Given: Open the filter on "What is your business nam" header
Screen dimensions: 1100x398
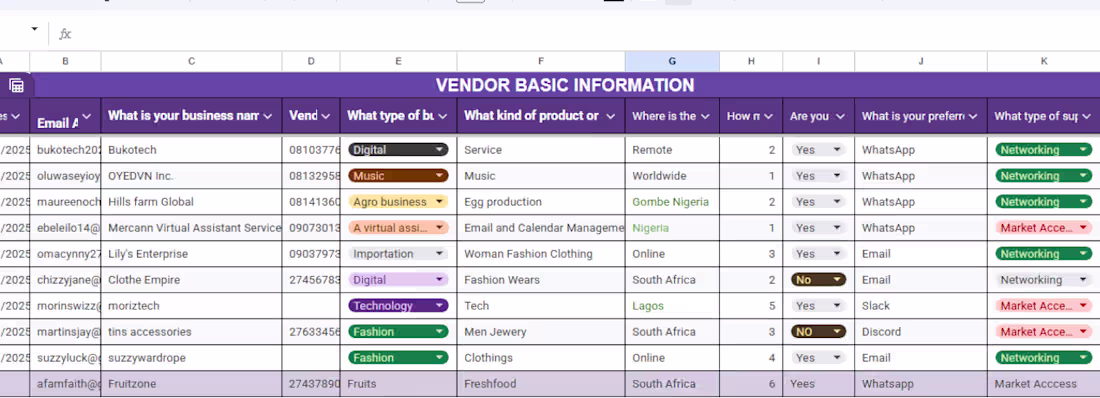Looking at the screenshot, I should pos(267,117).
